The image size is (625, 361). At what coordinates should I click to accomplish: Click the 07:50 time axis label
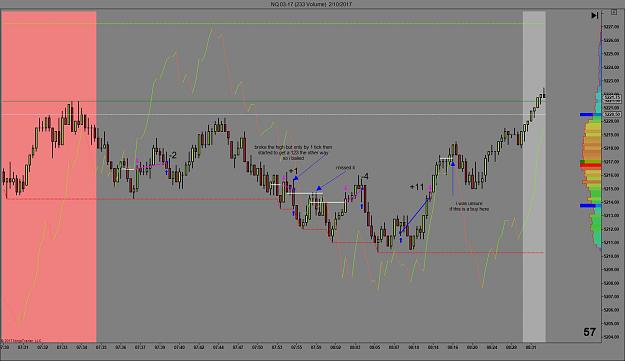coord(257,347)
